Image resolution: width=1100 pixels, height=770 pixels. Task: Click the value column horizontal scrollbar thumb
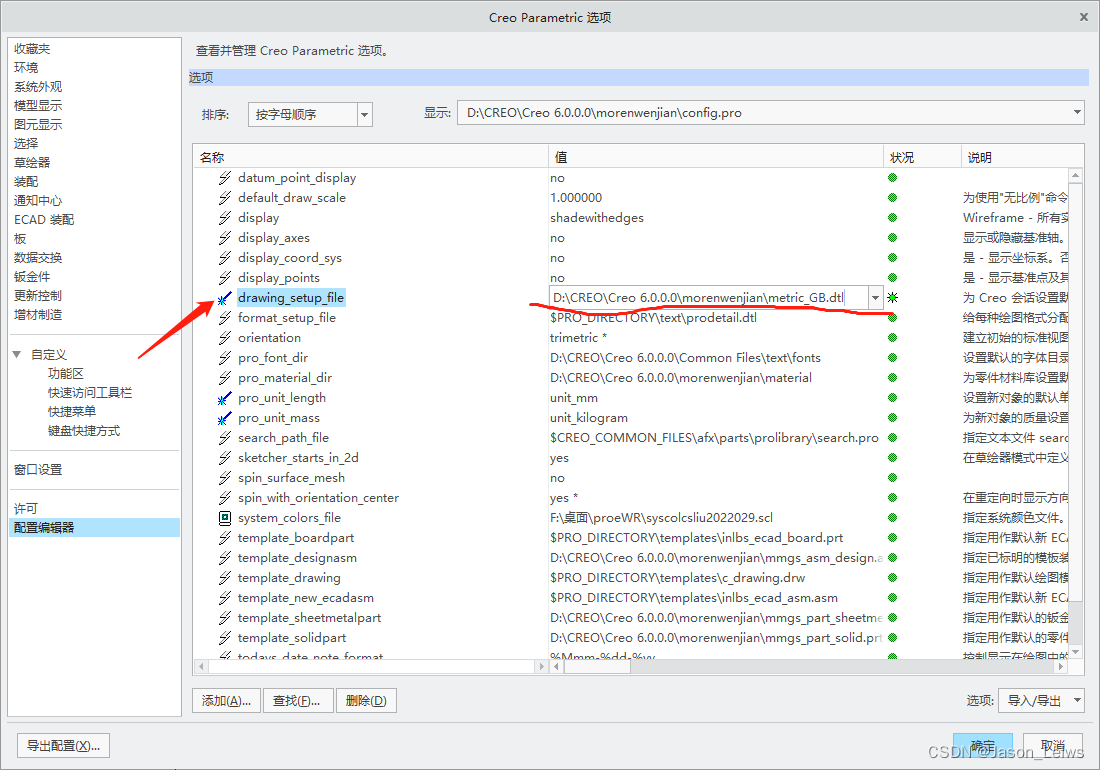(x=598, y=666)
